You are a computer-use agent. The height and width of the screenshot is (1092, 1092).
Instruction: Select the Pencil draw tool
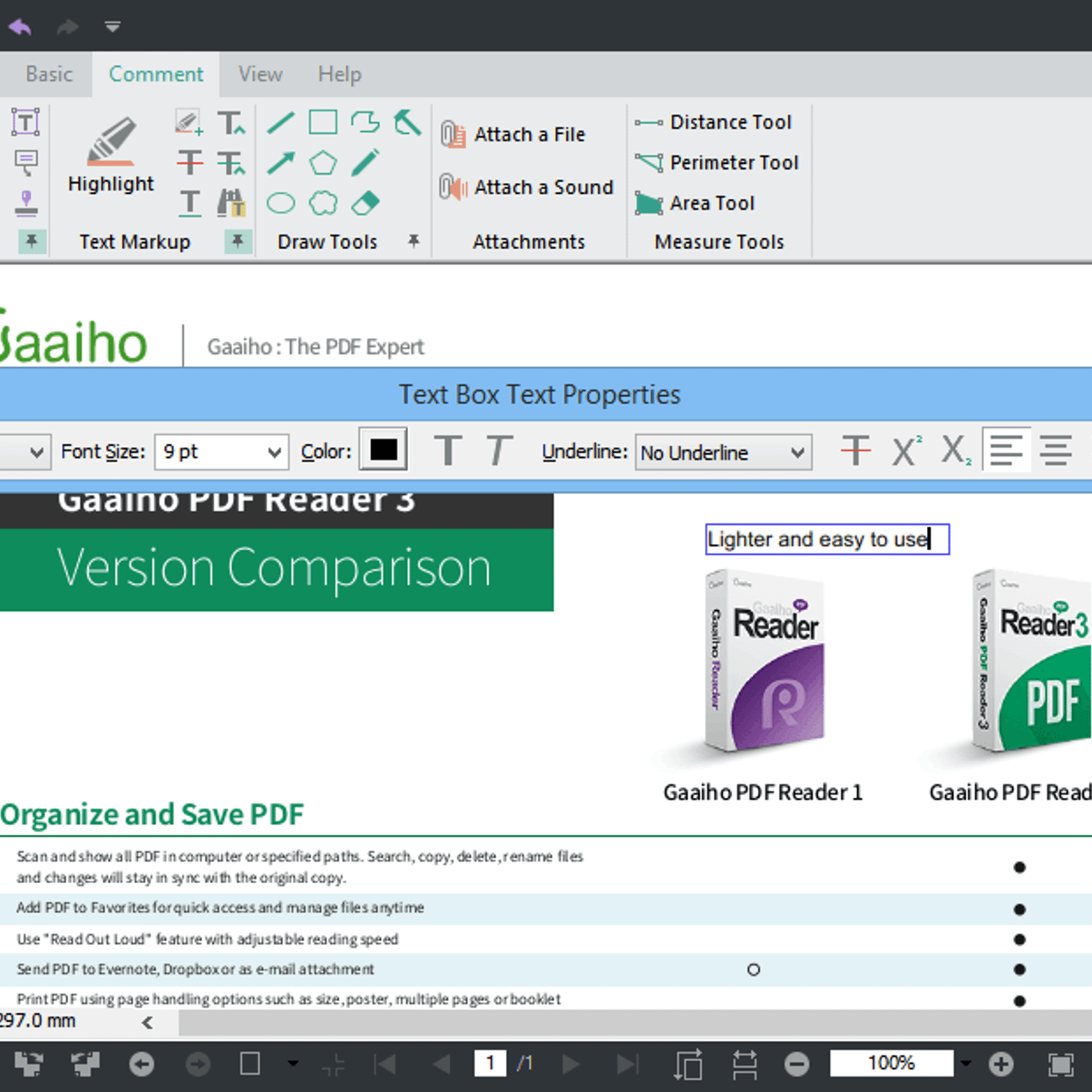365,162
